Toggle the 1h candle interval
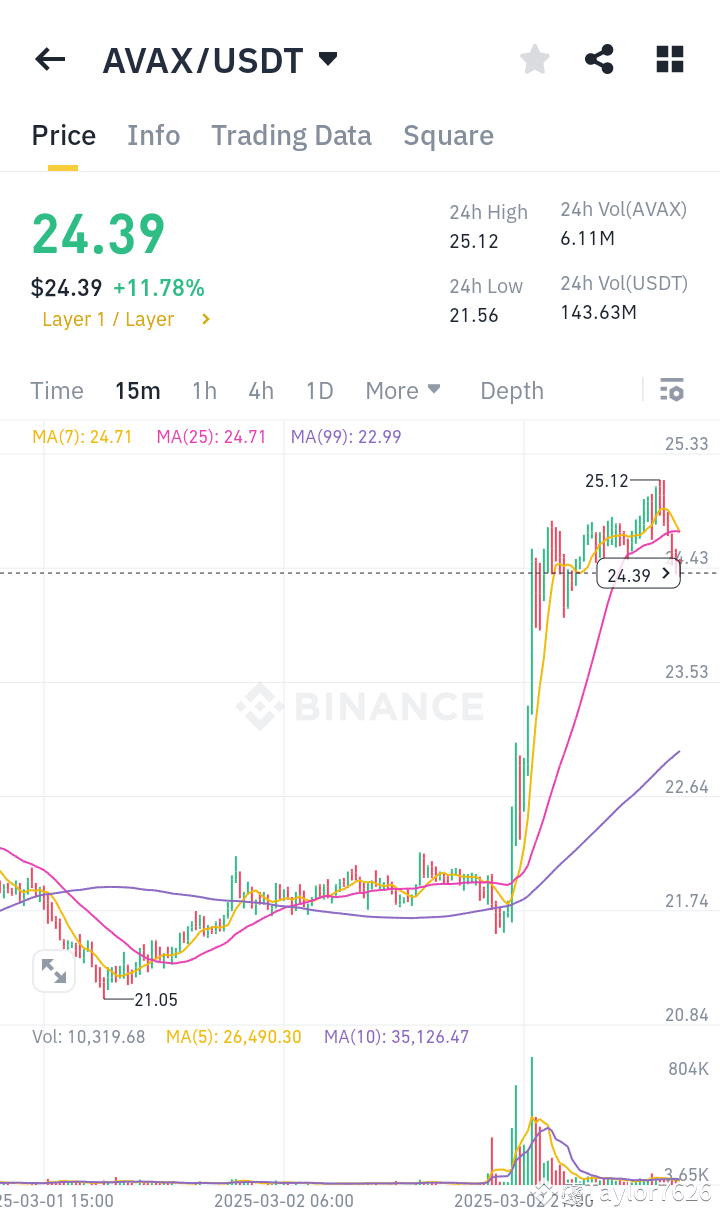The width and height of the screenshot is (720, 1215). (x=204, y=390)
